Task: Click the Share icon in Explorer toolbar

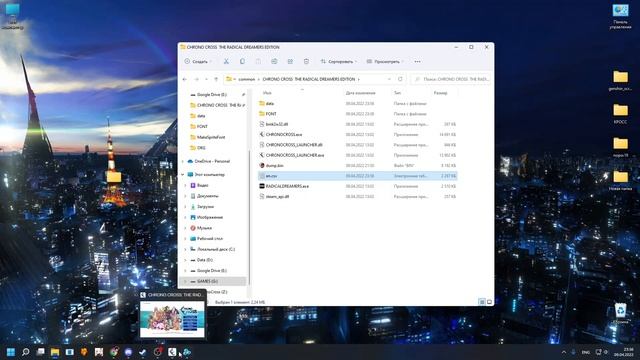Action: 290,62
